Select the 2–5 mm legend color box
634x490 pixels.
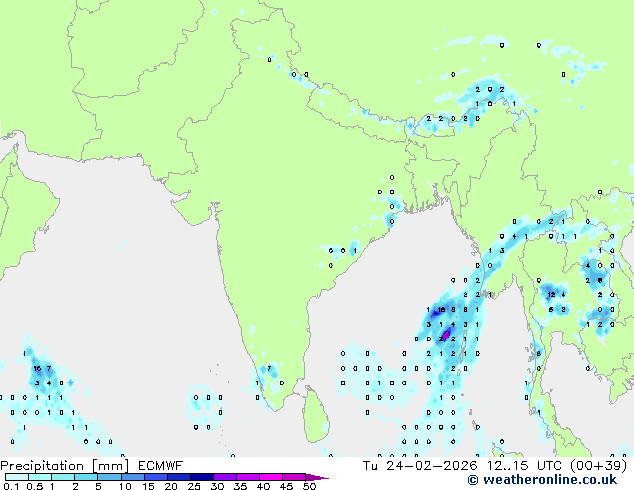(x=87, y=477)
